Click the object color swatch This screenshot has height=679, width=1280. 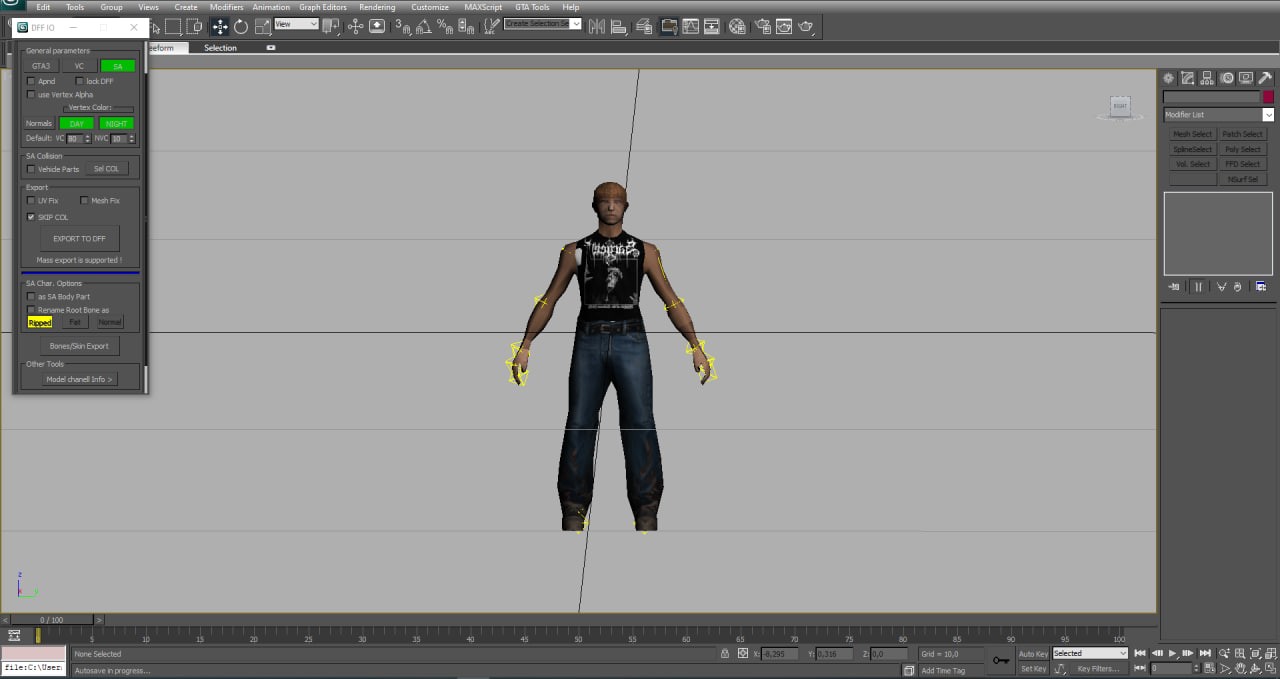tap(1268, 97)
